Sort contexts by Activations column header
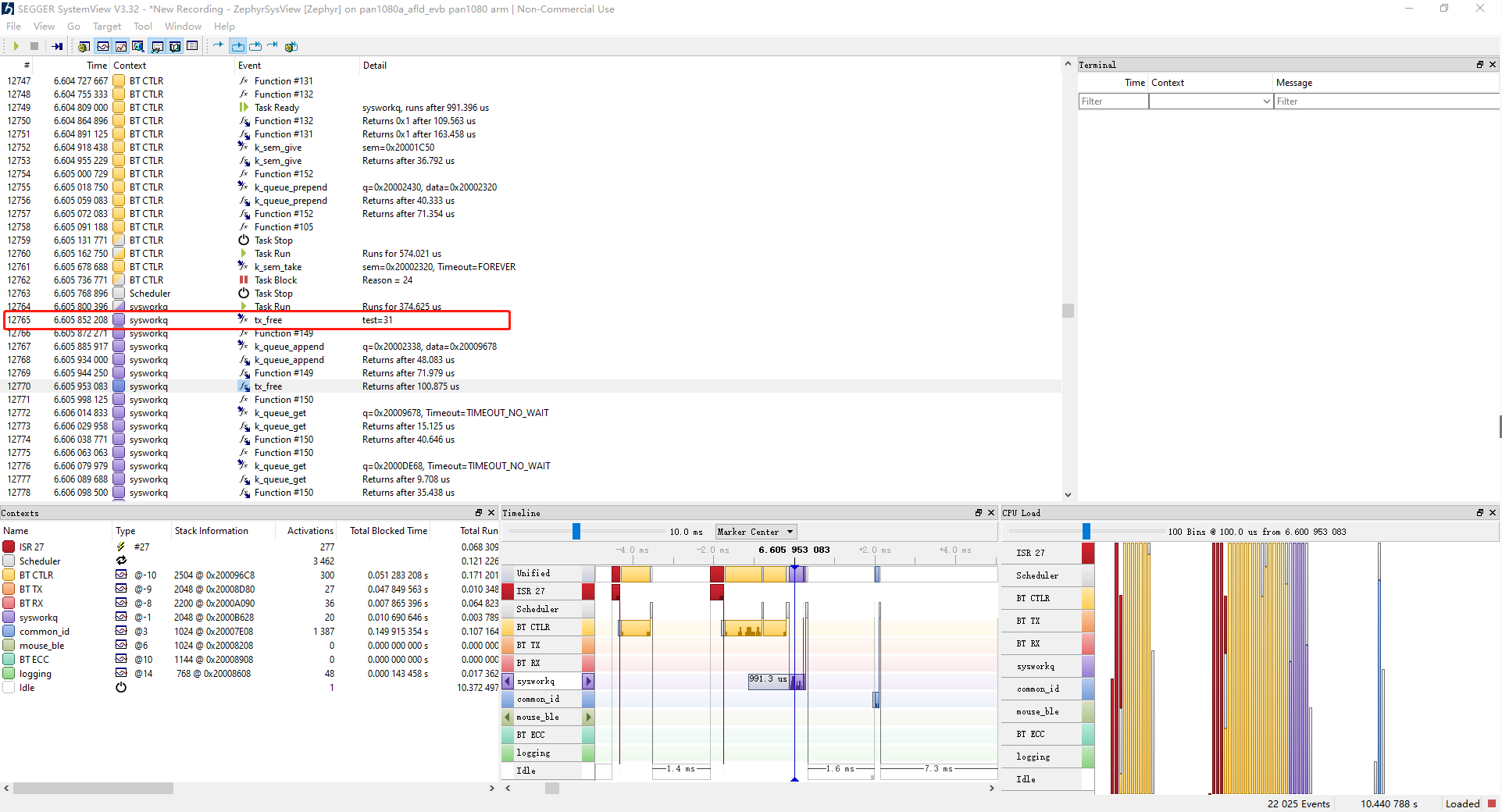The width and height of the screenshot is (1502, 812). tap(310, 531)
